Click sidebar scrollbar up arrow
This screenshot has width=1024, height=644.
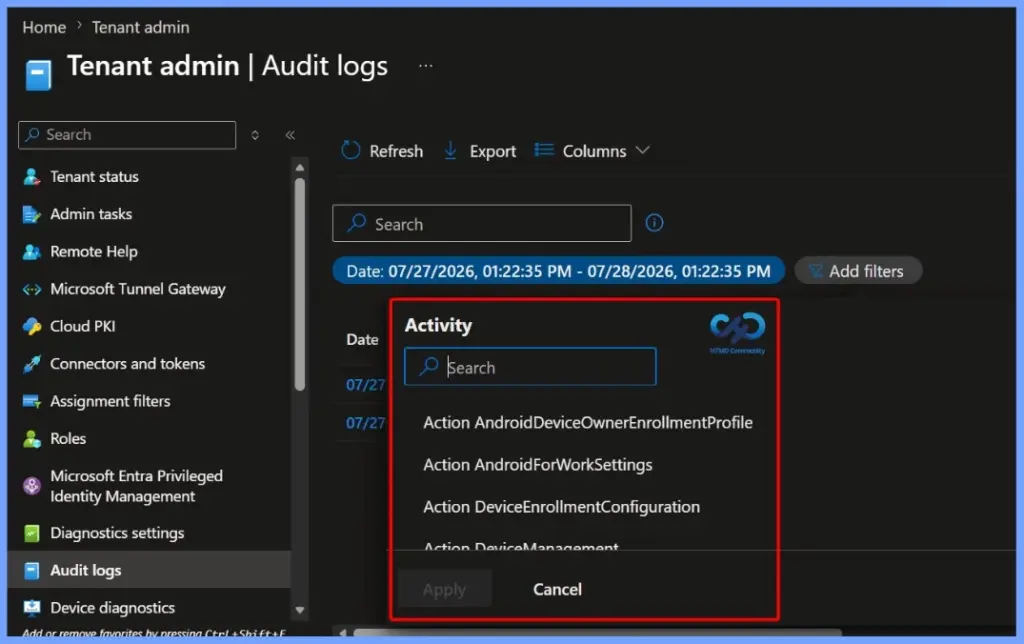pyautogui.click(x=300, y=168)
